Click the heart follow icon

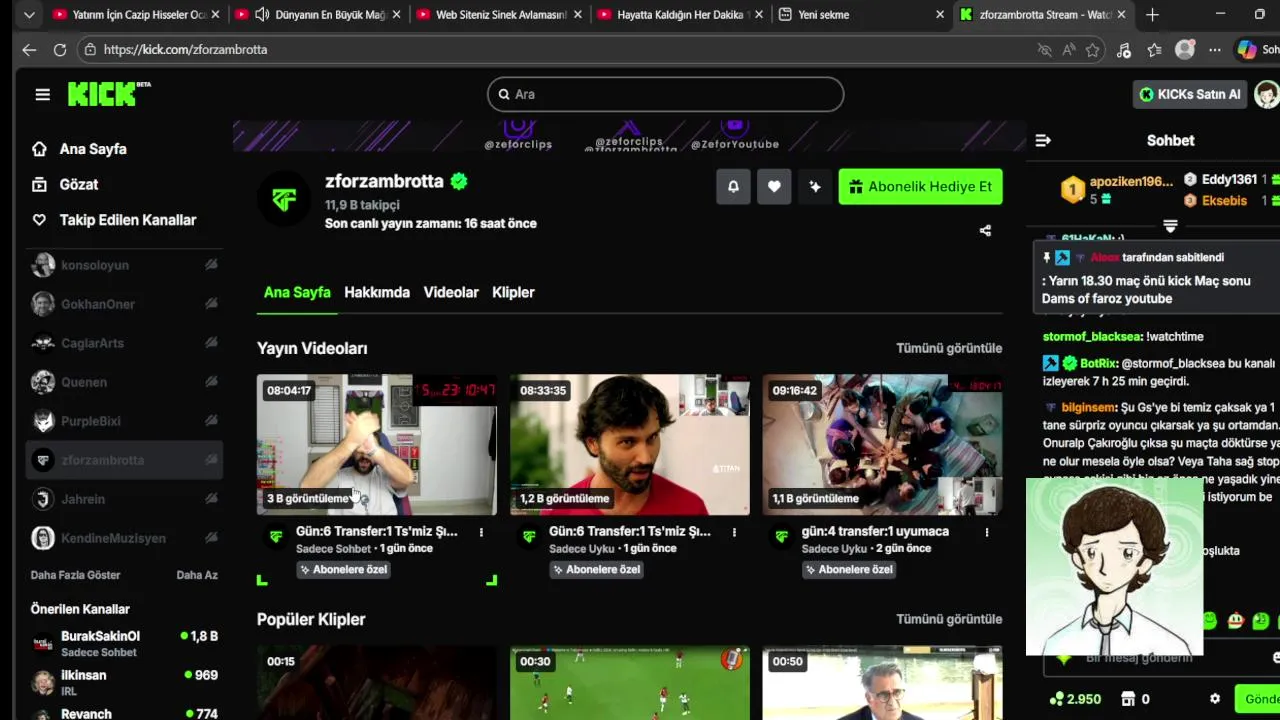[774, 187]
